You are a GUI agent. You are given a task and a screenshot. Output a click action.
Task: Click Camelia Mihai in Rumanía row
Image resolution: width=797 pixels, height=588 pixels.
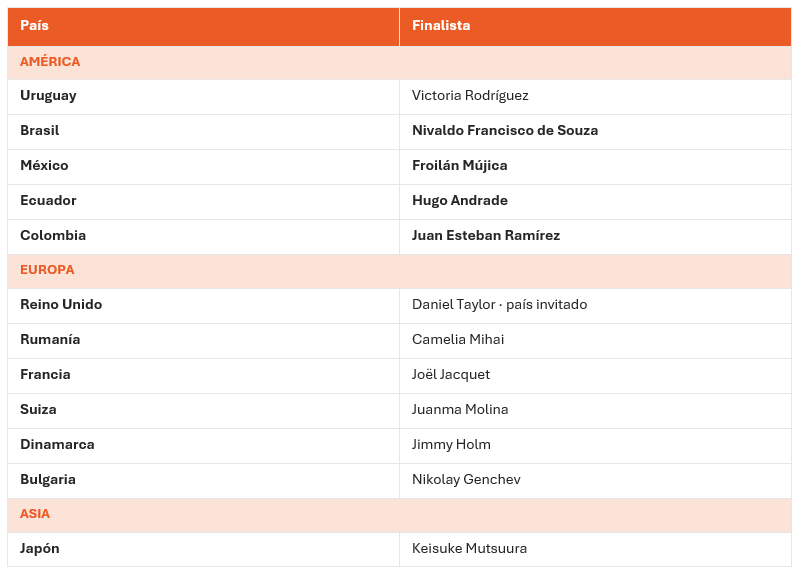tap(458, 339)
